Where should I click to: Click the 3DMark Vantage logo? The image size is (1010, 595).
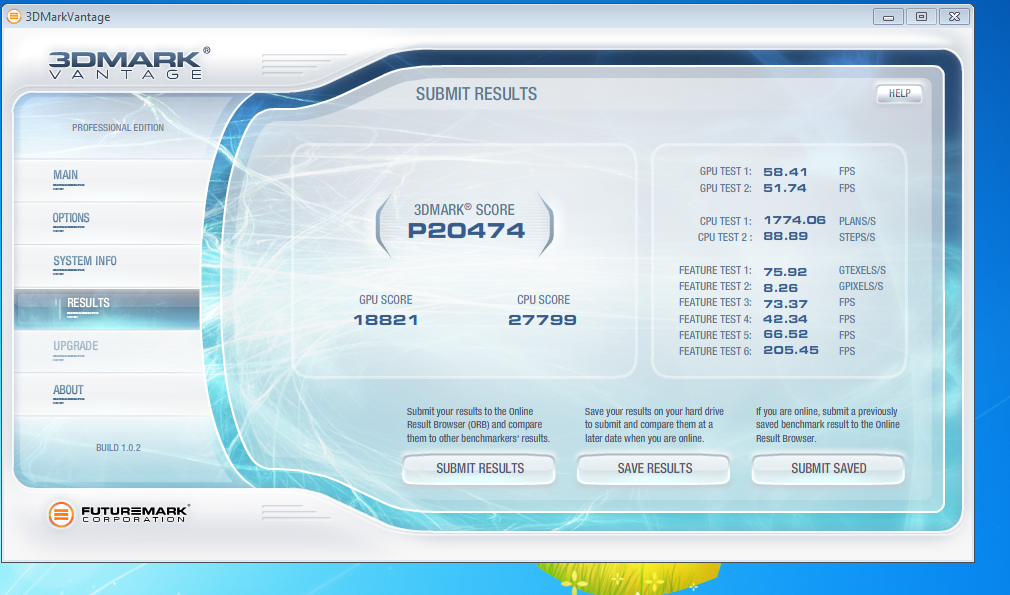coord(129,64)
